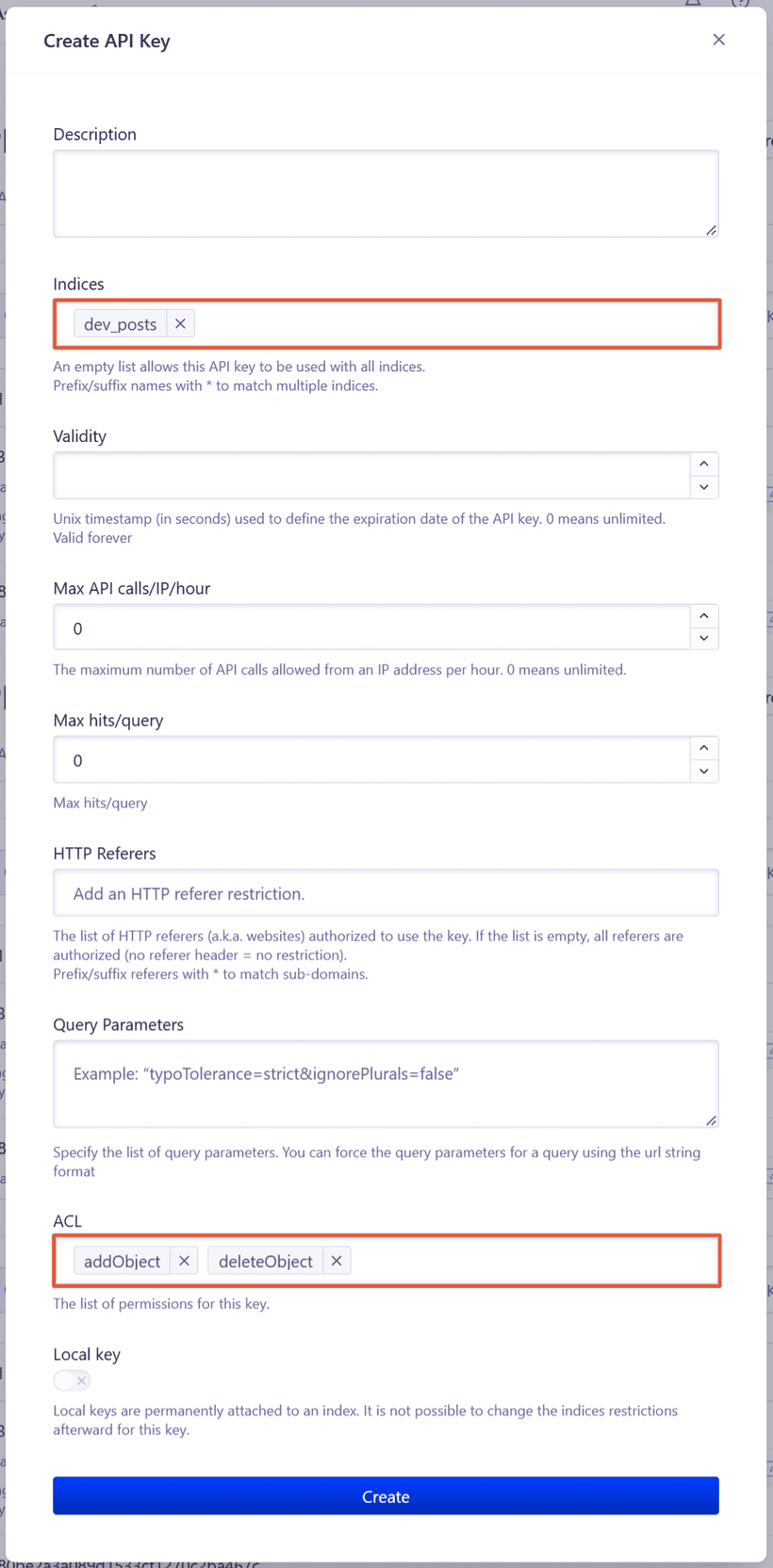
Task: Click the Description text area
Action: click(386, 192)
